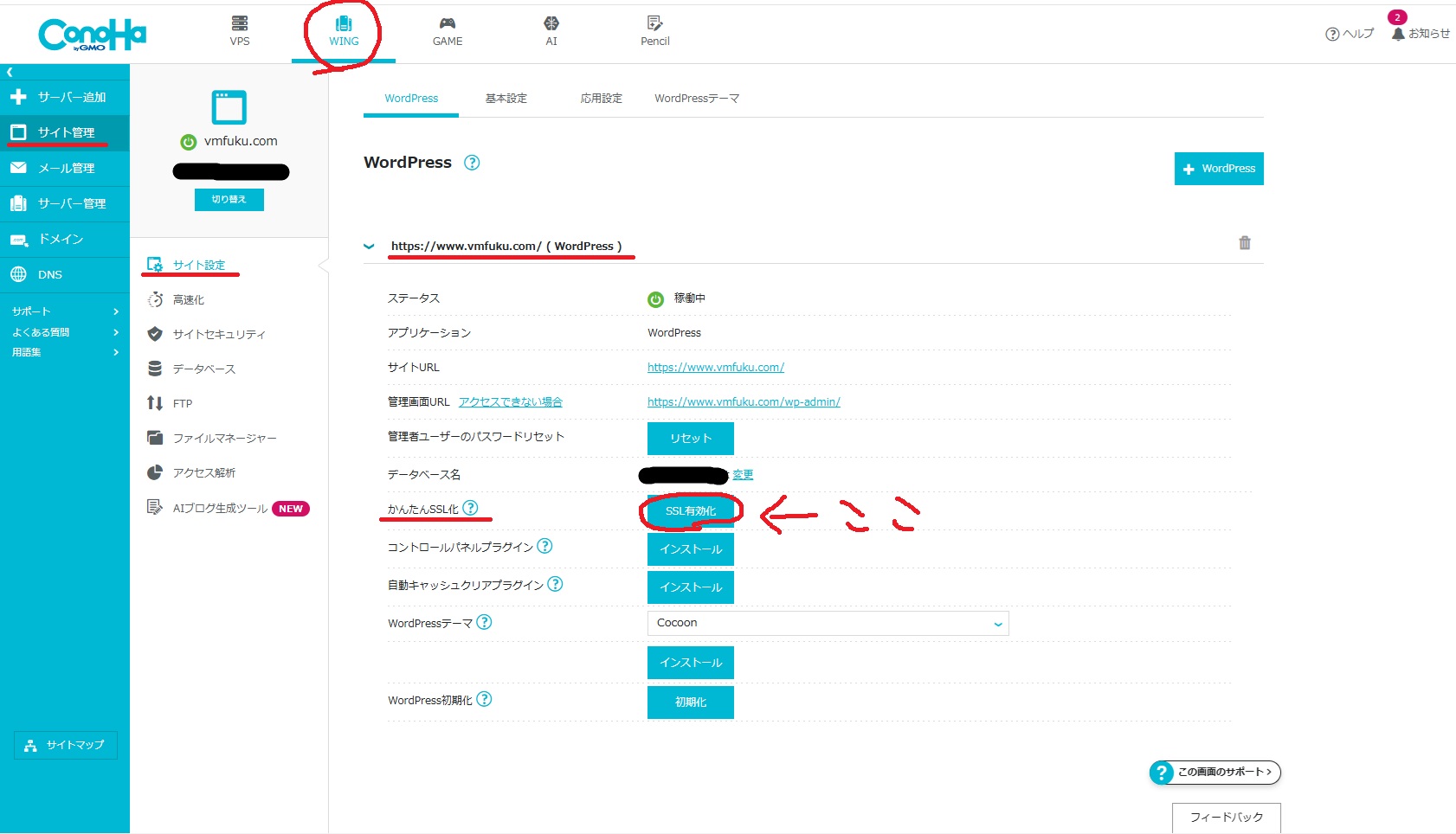Click help icon beside かんたんSSL化
The image size is (1456, 834).
click(x=470, y=508)
